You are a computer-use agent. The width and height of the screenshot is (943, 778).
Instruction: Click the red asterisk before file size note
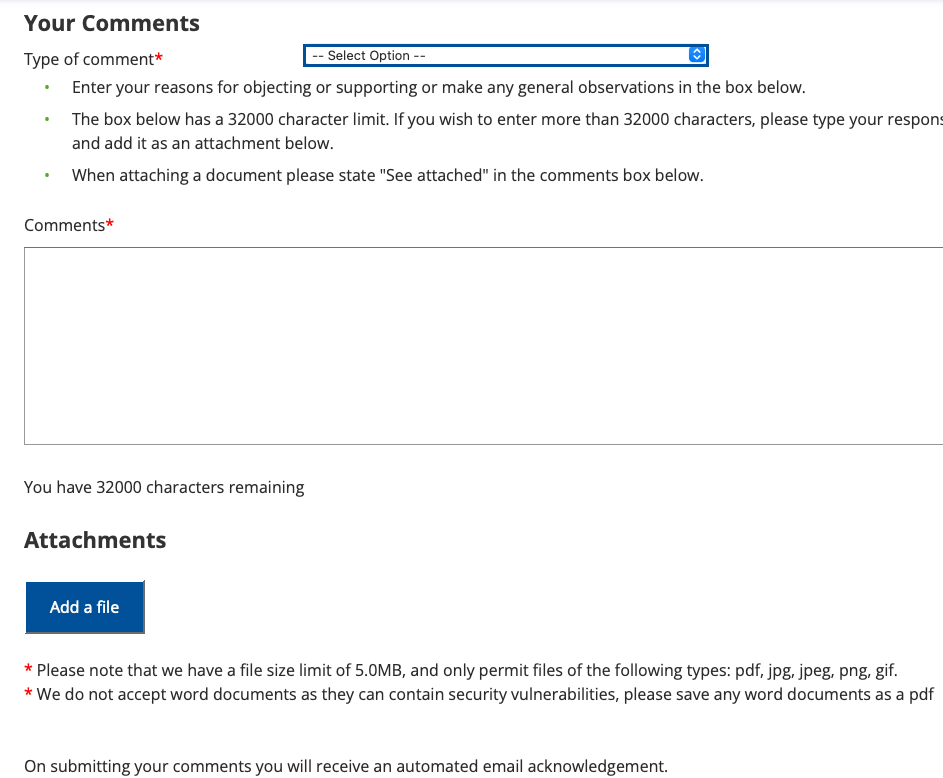coord(29,671)
